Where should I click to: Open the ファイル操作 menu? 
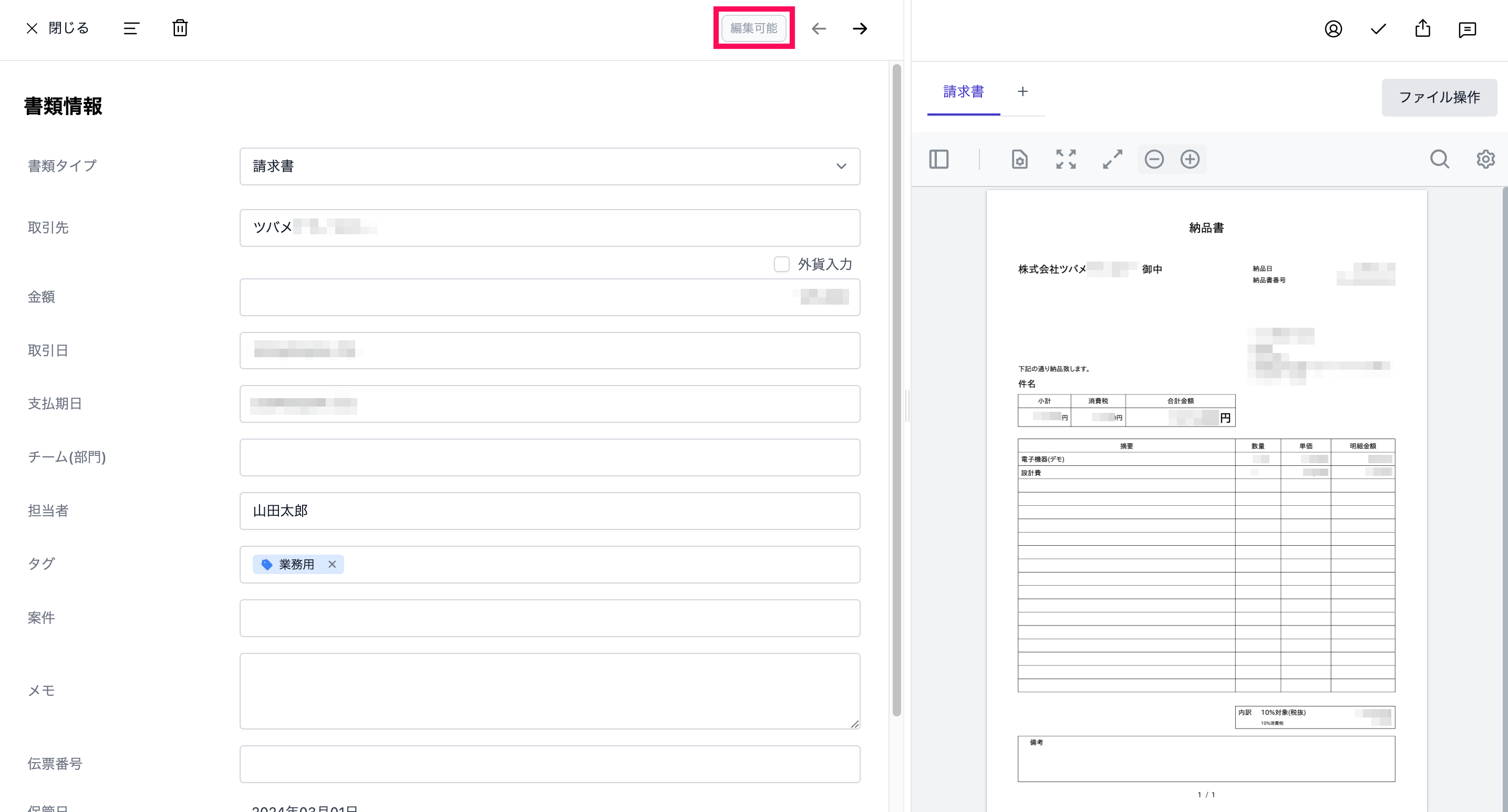click(x=1438, y=97)
